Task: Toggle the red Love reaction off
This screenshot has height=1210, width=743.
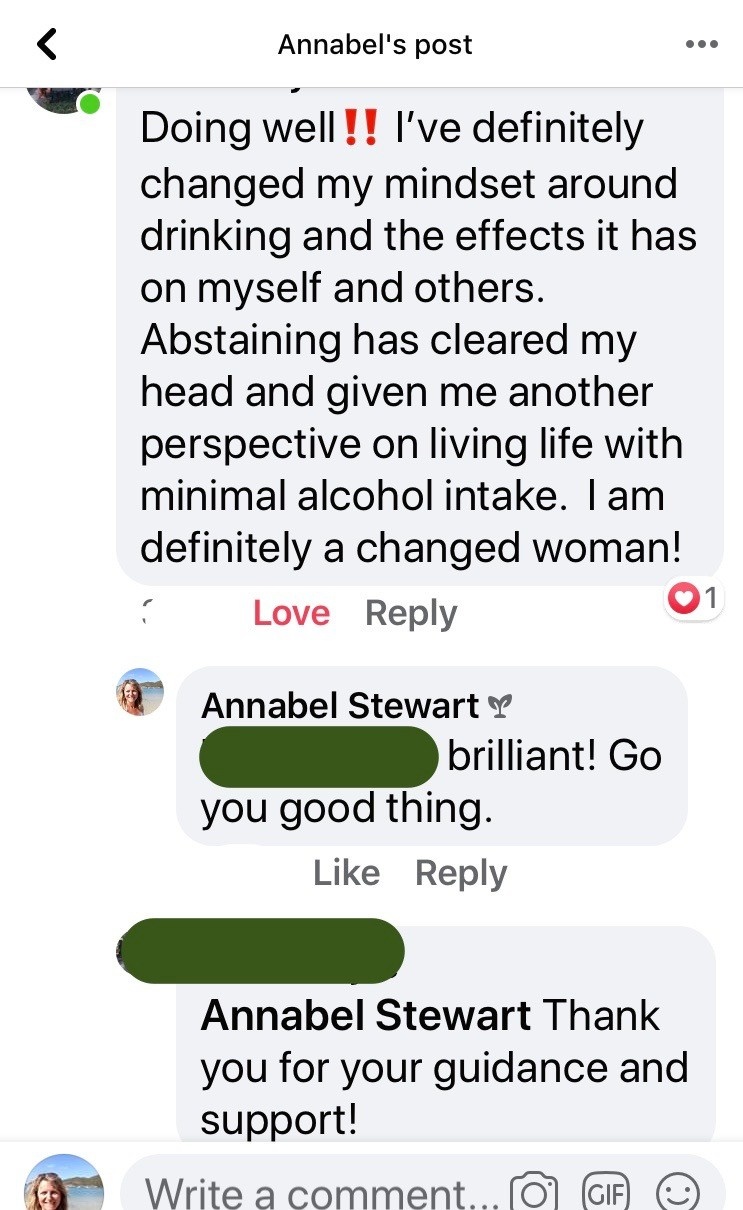Action: click(291, 613)
